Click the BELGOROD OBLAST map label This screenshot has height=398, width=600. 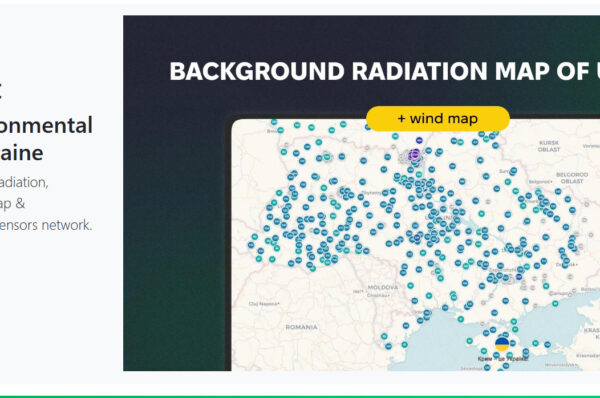[x=572, y=178]
